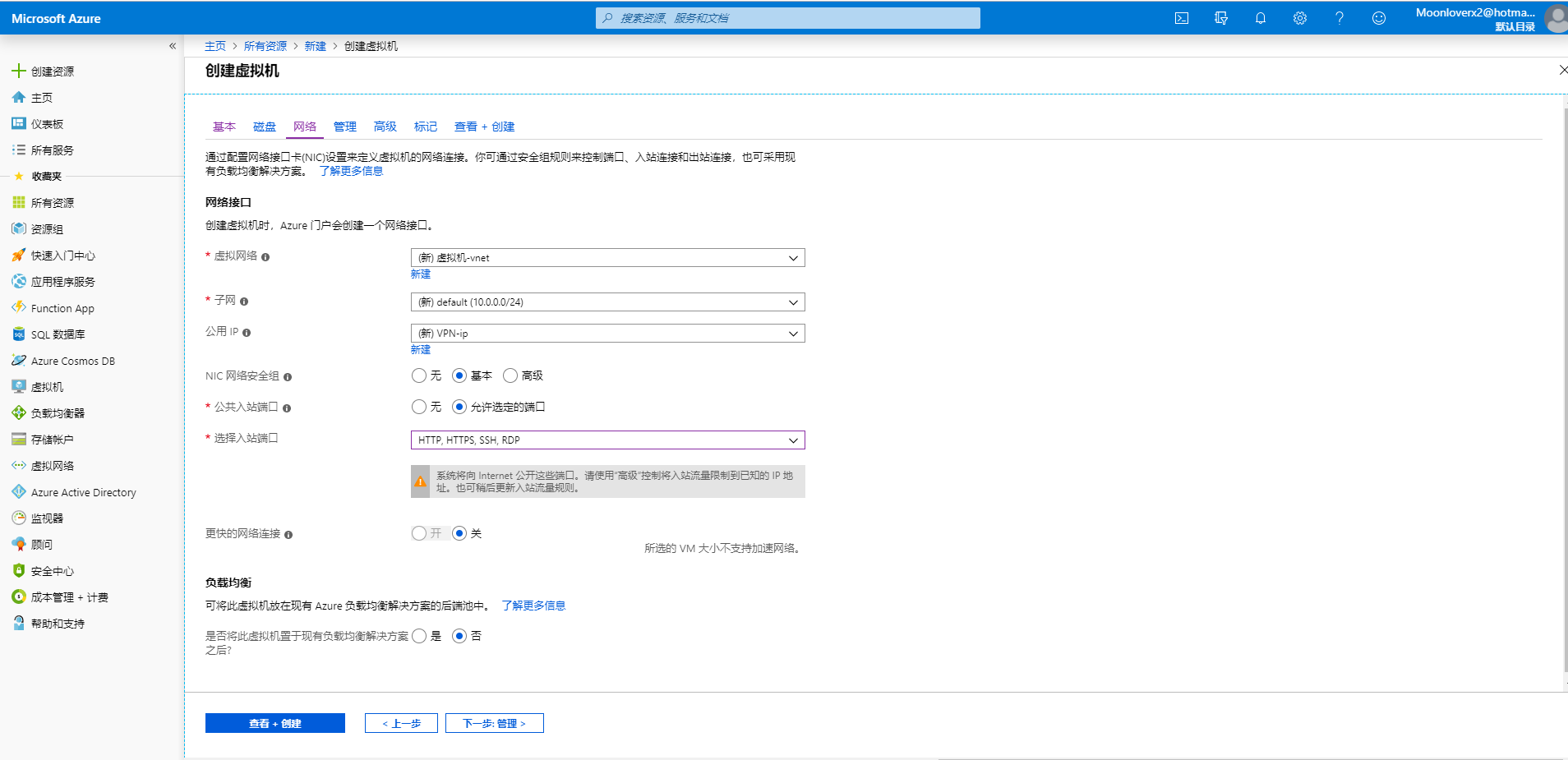This screenshot has height=760, width=1568.
Task: Click 新建 link under 虚拟网络
Action: pyautogui.click(x=421, y=274)
